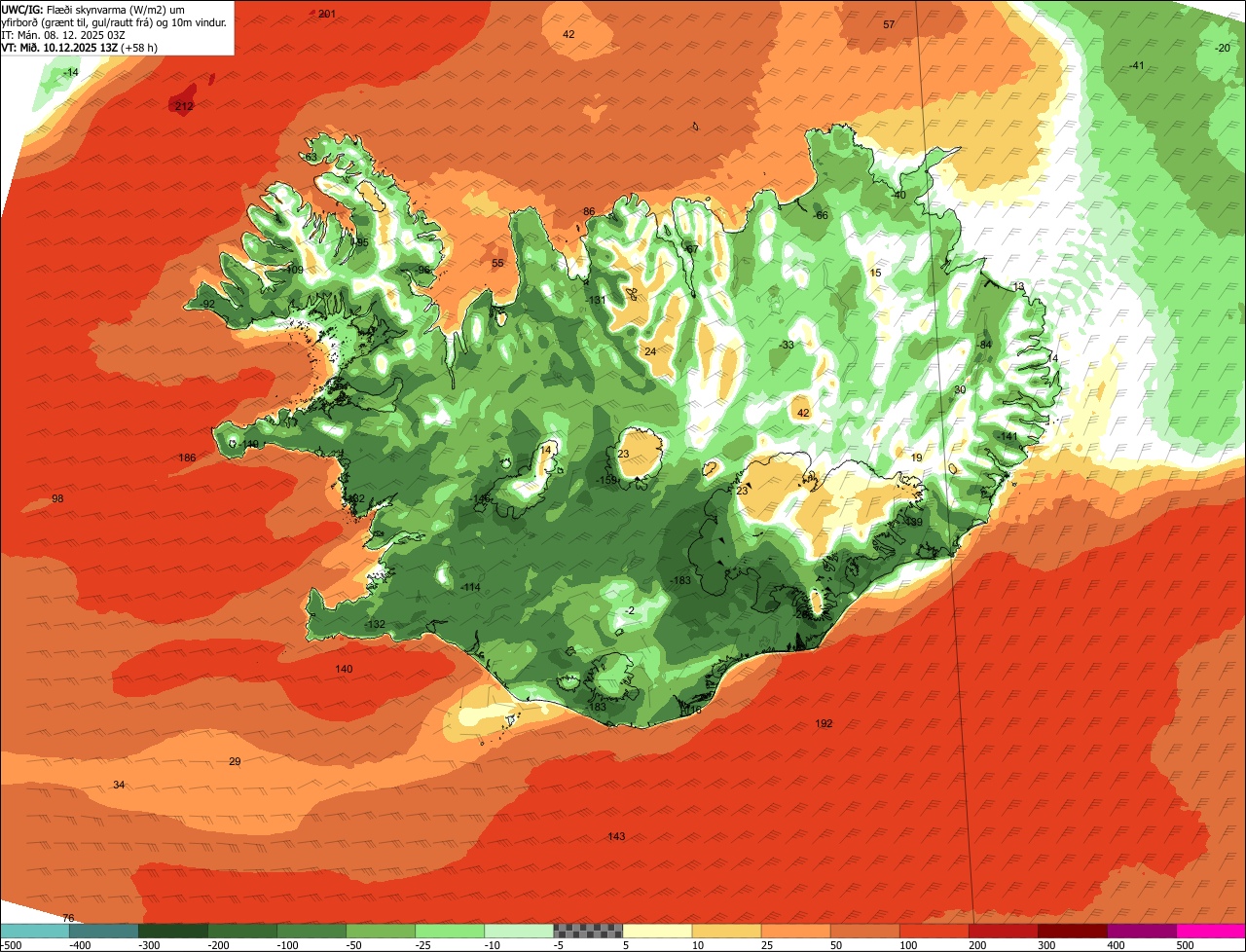This screenshot has width=1246, height=952.
Task: Select the pale yellow swatch between 5 and 10
Action: 657,931
